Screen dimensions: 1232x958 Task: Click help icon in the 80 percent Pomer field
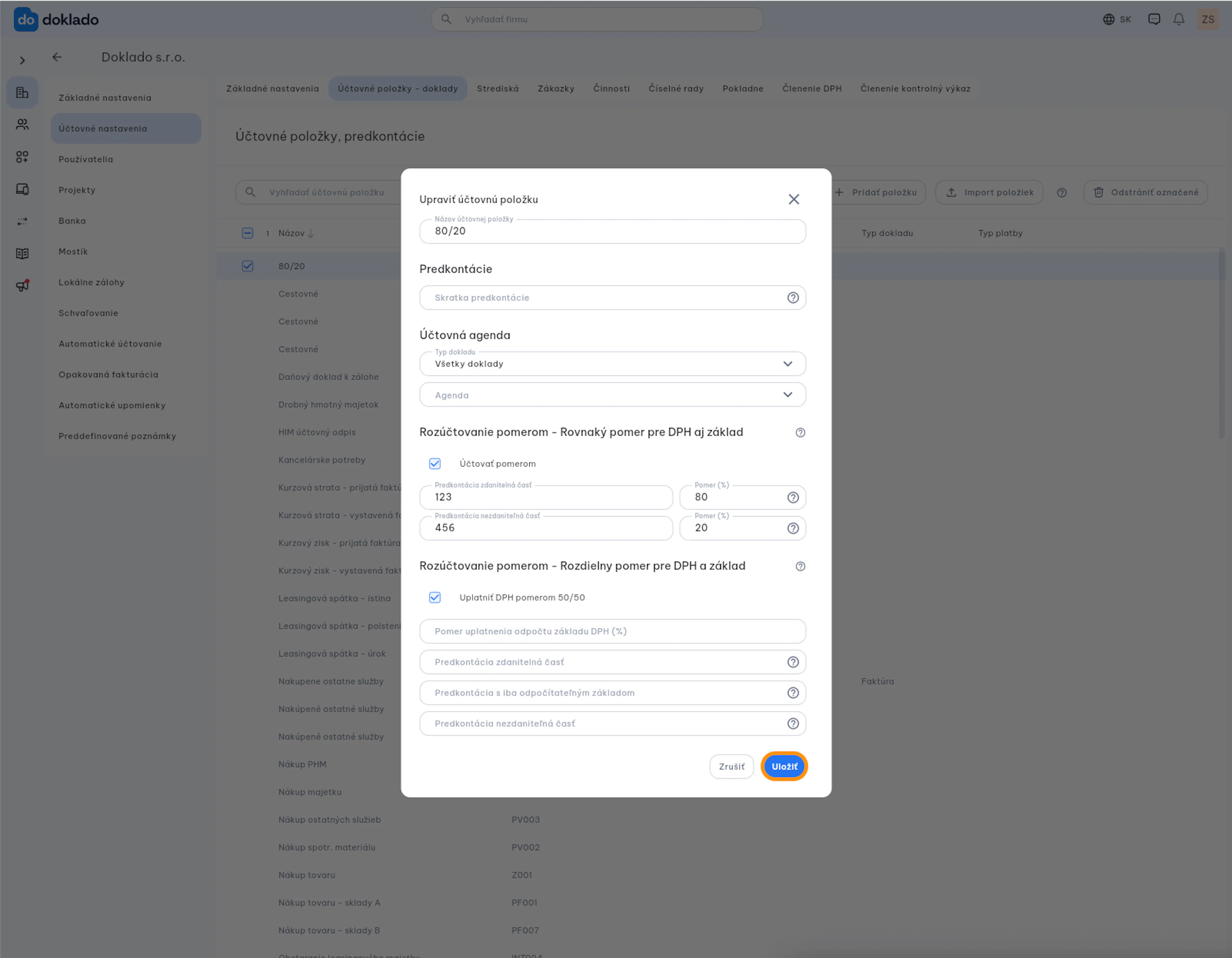(792, 497)
